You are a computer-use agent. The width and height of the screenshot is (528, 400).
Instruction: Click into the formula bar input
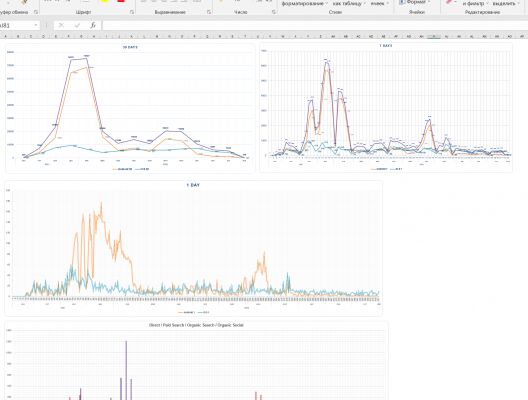(x=315, y=25)
